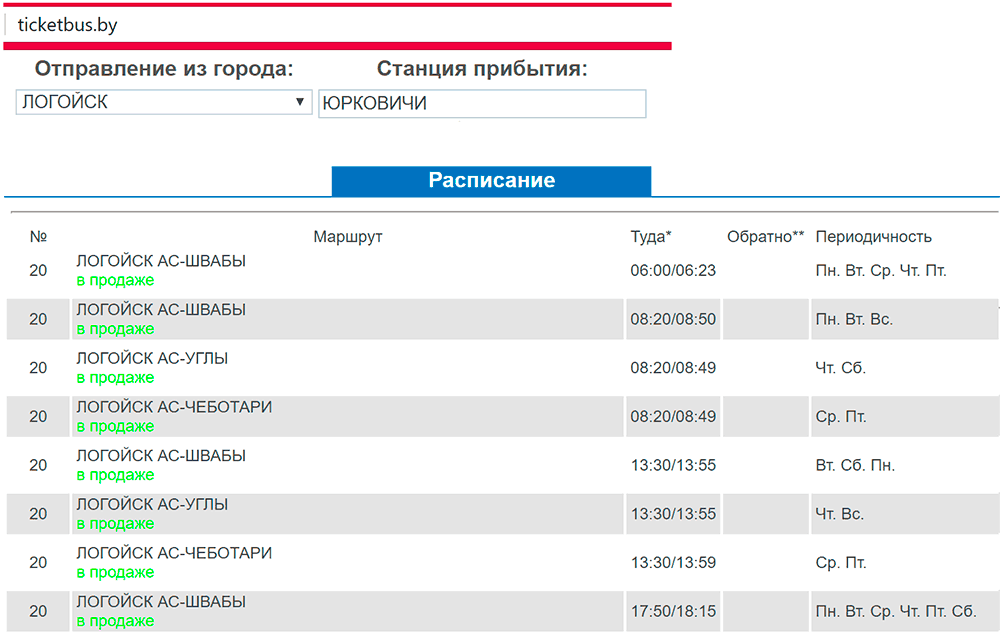Select the ЛОГОЙСК АС-ШВАБЫ route departing 08:20
This screenshot has width=1000, height=639.
click(161, 310)
